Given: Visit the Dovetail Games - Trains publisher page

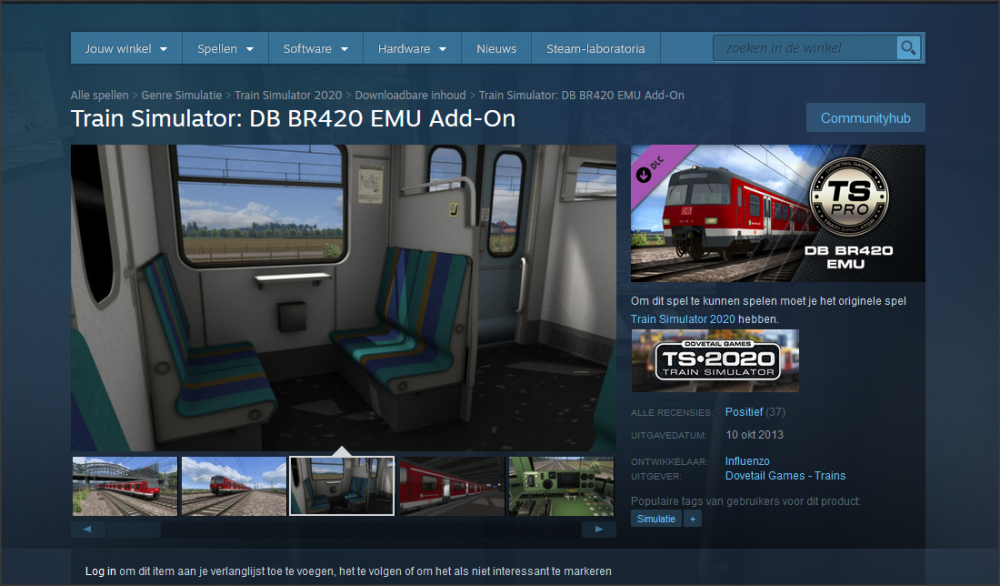Looking at the screenshot, I should 785,475.
